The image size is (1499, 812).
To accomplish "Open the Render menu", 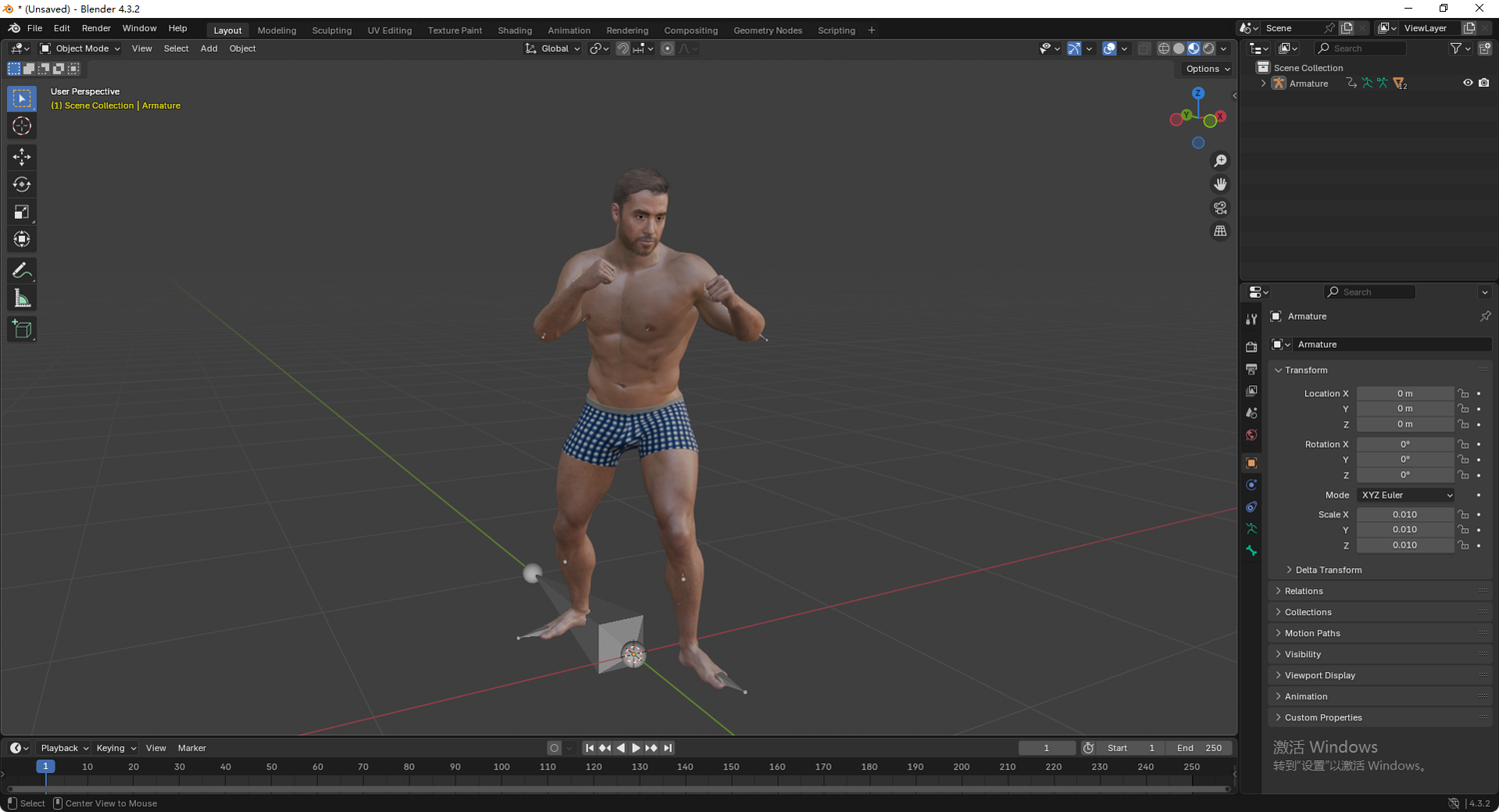I will click(96, 28).
